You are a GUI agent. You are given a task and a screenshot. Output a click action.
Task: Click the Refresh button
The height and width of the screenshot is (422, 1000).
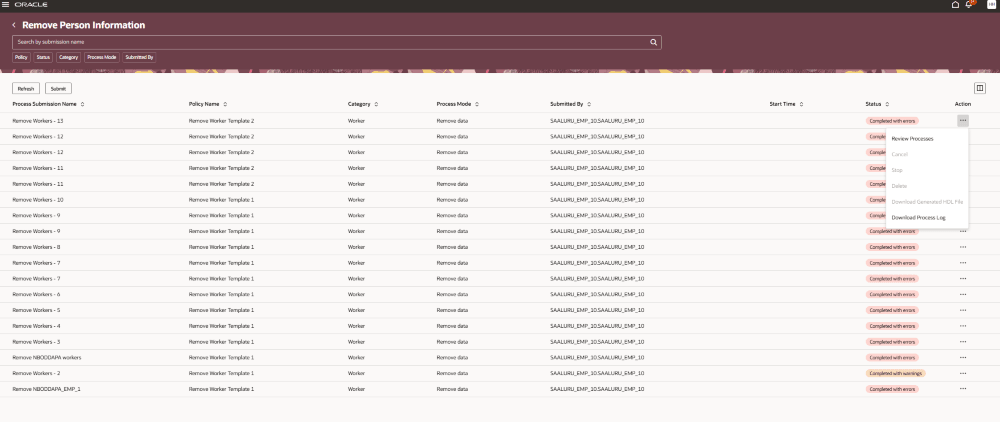[x=26, y=89]
